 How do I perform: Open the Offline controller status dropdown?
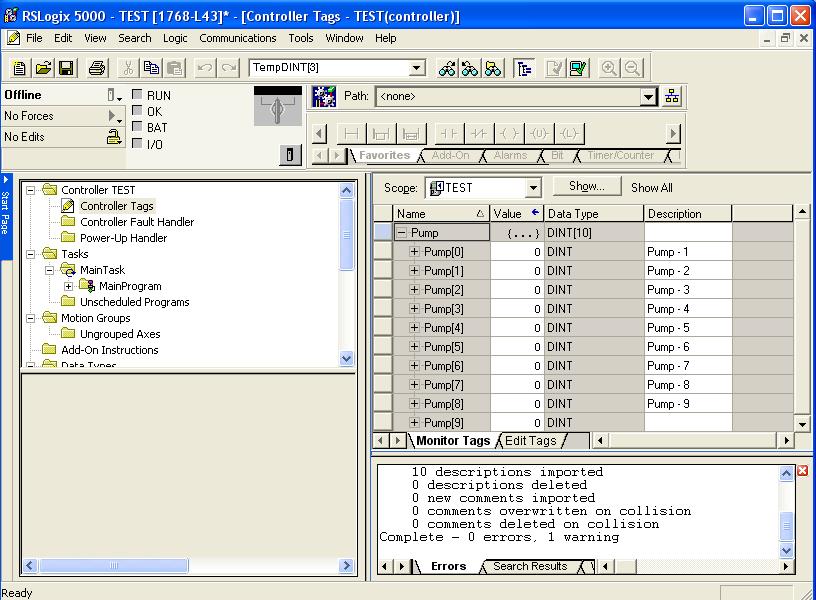pos(114,95)
